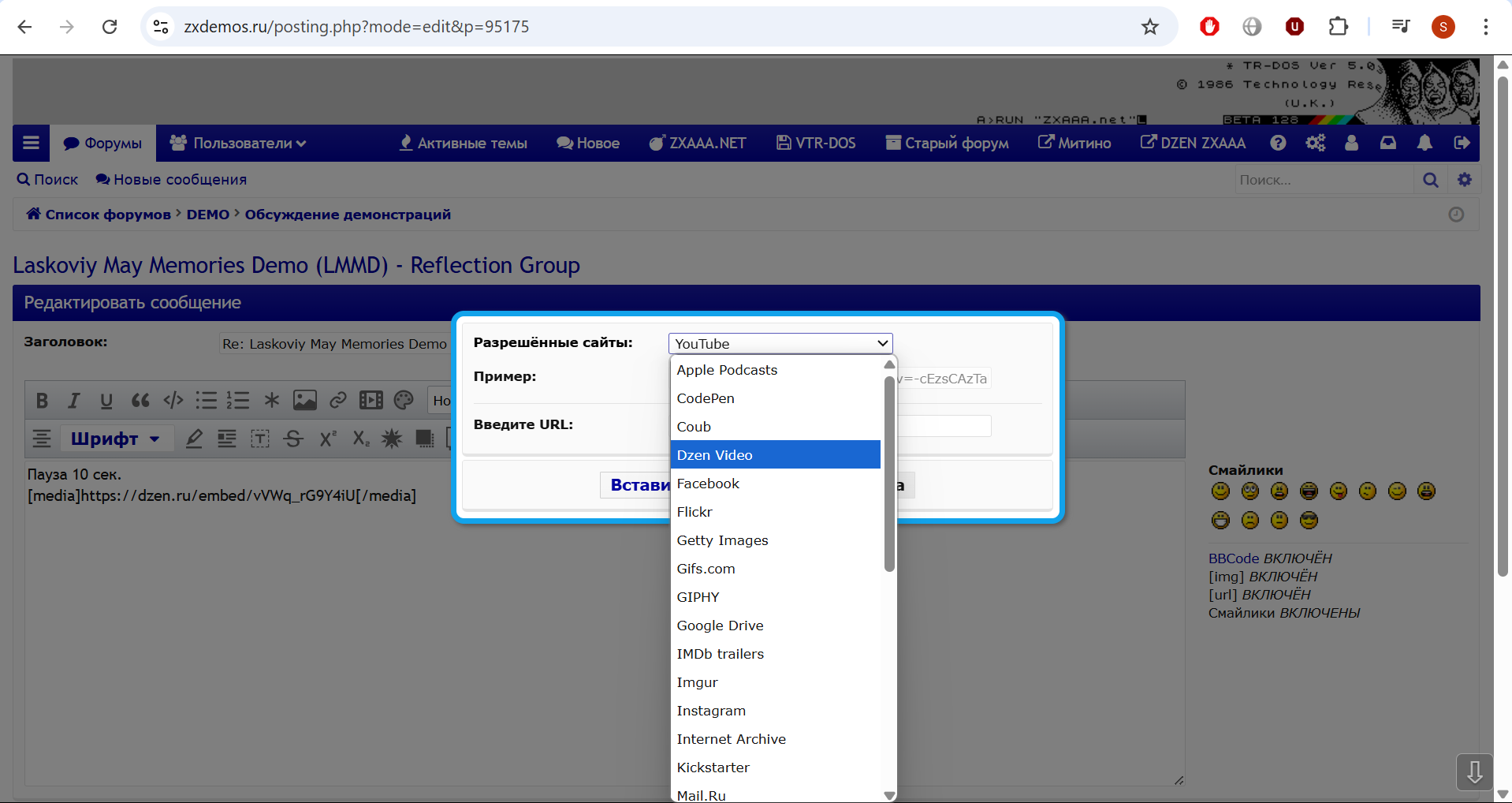
Task: Click the advanced search gear icon
Action: point(1465,180)
